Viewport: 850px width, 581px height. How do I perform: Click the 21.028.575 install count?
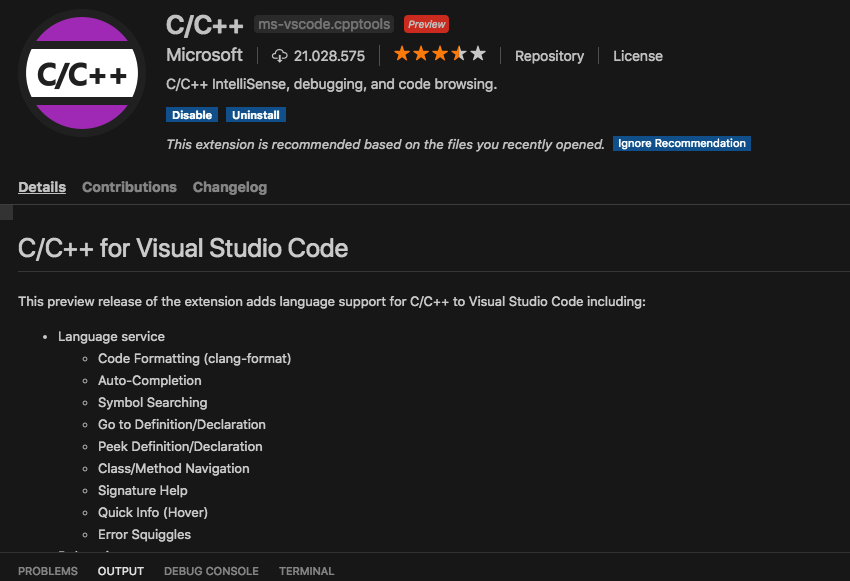[x=329, y=56]
